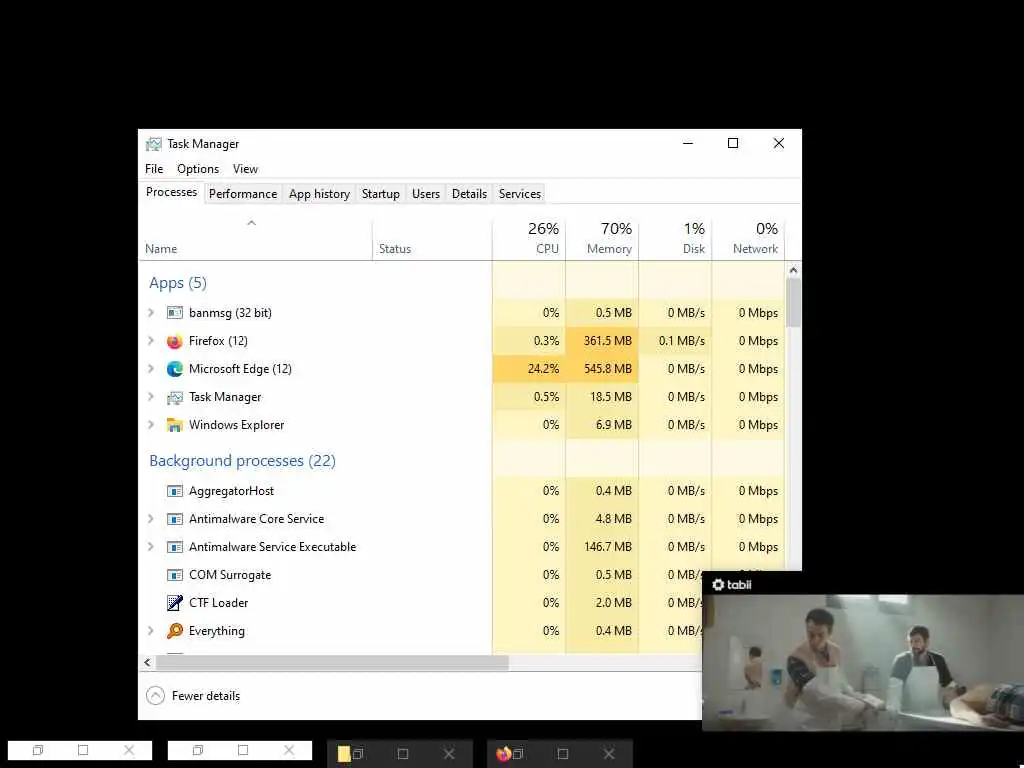This screenshot has width=1024, height=768.
Task: Switch to the Users tab
Action: click(426, 194)
